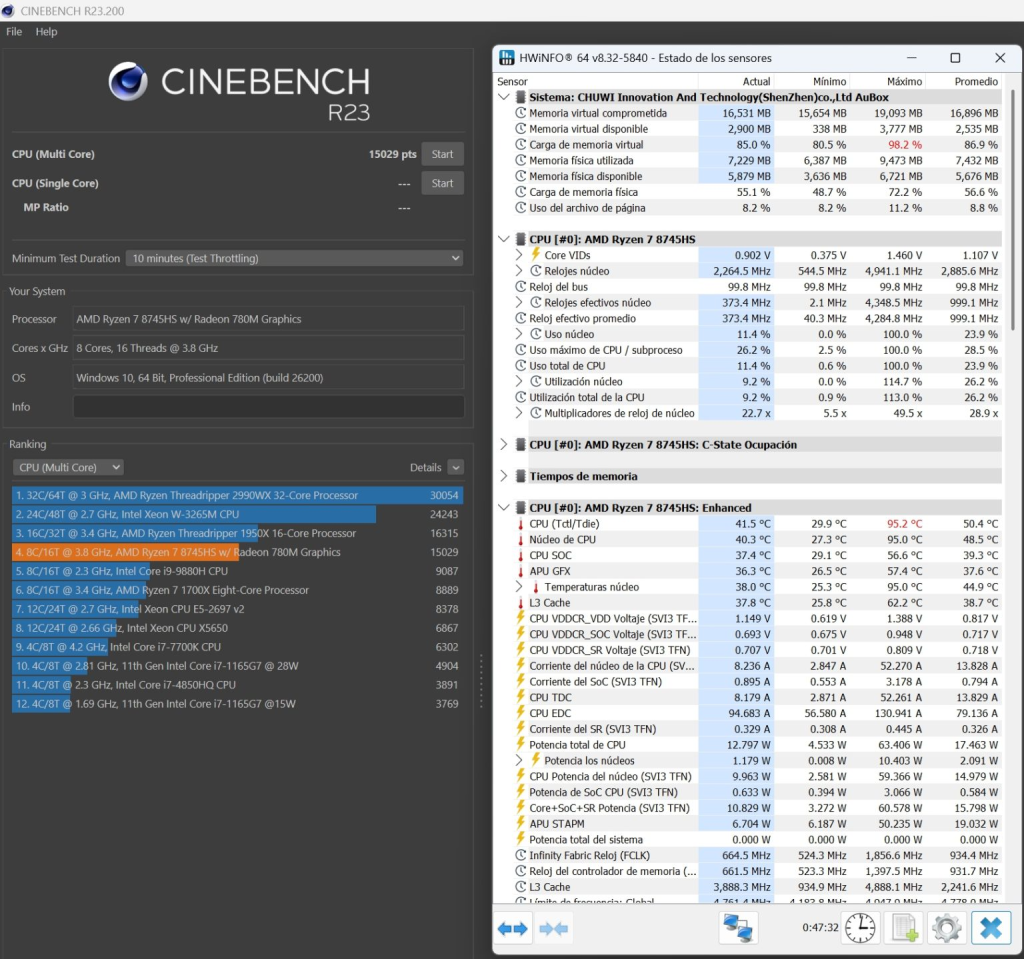Viewport: 1024px width, 959px height.
Task: Start CPU Multi Core benchmark
Action: (442, 154)
